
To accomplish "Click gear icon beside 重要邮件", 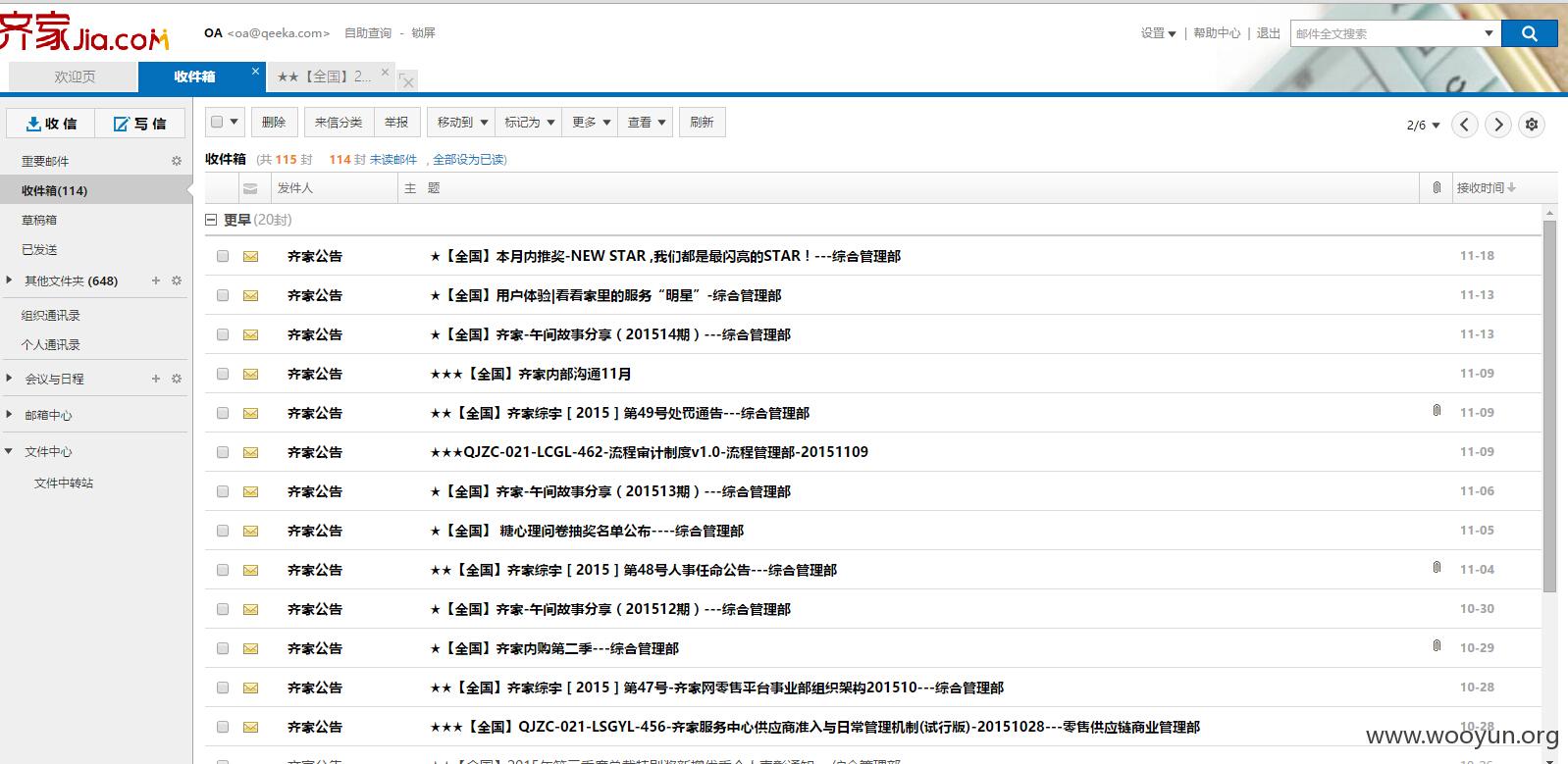I will pyautogui.click(x=177, y=161).
